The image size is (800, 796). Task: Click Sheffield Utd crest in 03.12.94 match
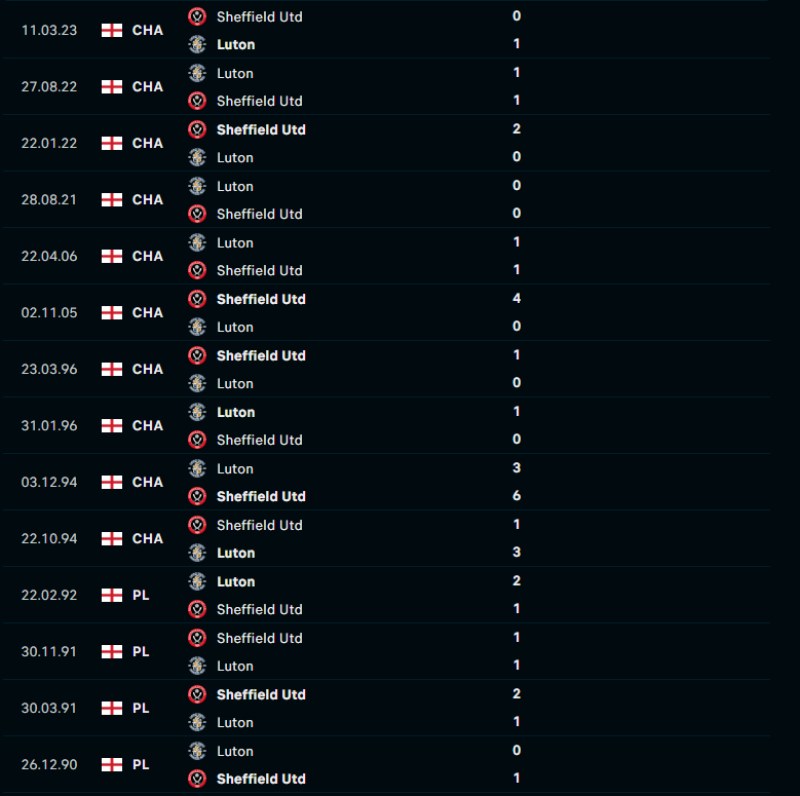click(197, 496)
